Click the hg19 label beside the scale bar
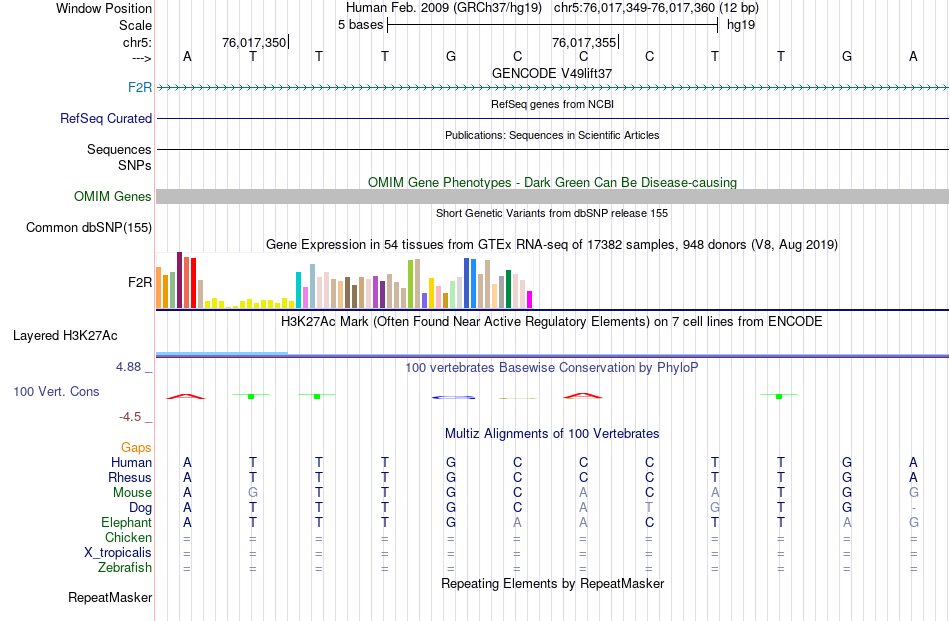950x621 pixels. tap(740, 25)
